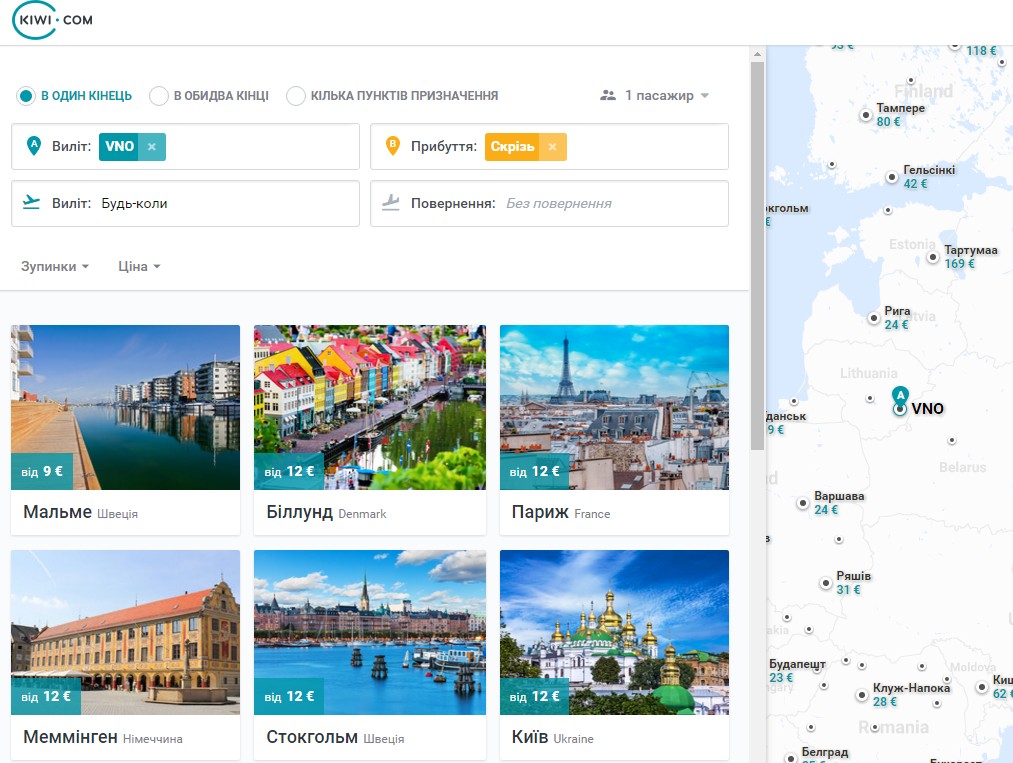The image size is (1013, 763).
Task: Click the Рига map marker
Action: click(x=873, y=318)
